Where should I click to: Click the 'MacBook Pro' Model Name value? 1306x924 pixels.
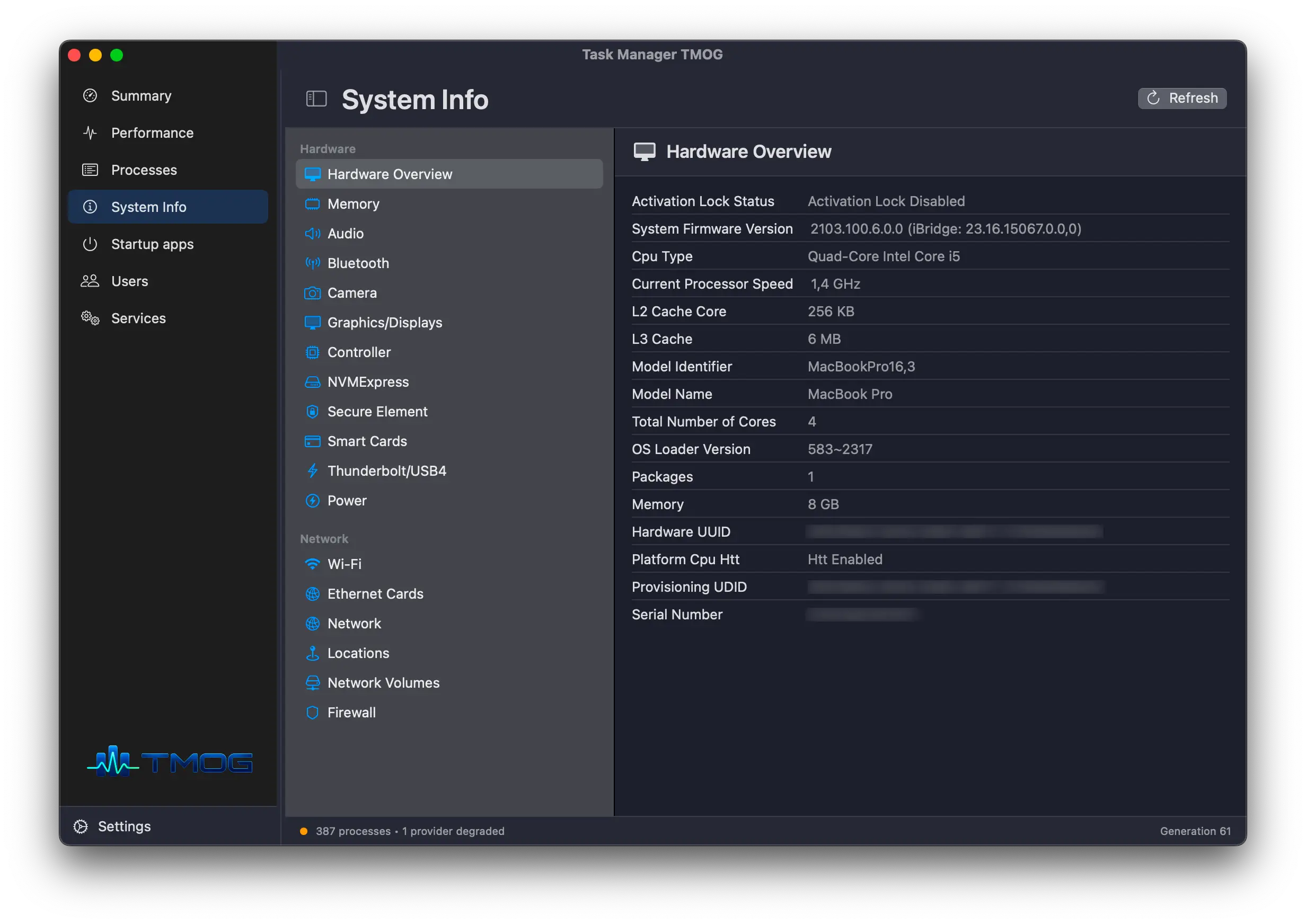tap(850, 394)
